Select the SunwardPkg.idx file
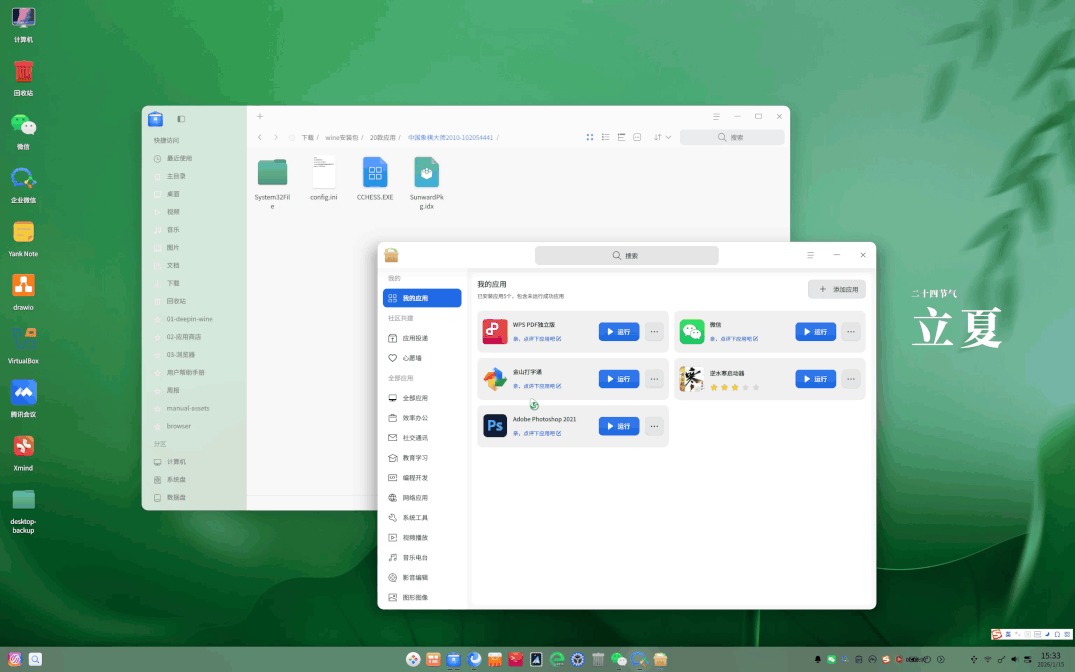This screenshot has width=1075, height=672. (x=426, y=183)
